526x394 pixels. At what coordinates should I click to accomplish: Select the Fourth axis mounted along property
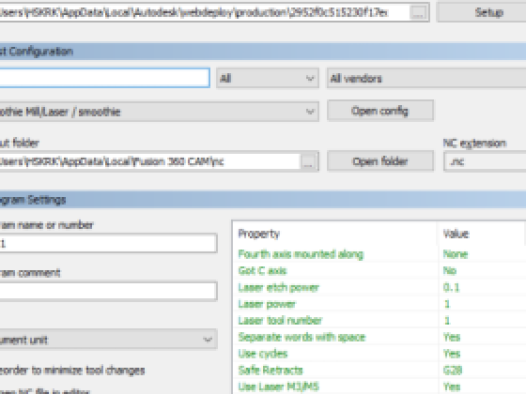(301, 254)
